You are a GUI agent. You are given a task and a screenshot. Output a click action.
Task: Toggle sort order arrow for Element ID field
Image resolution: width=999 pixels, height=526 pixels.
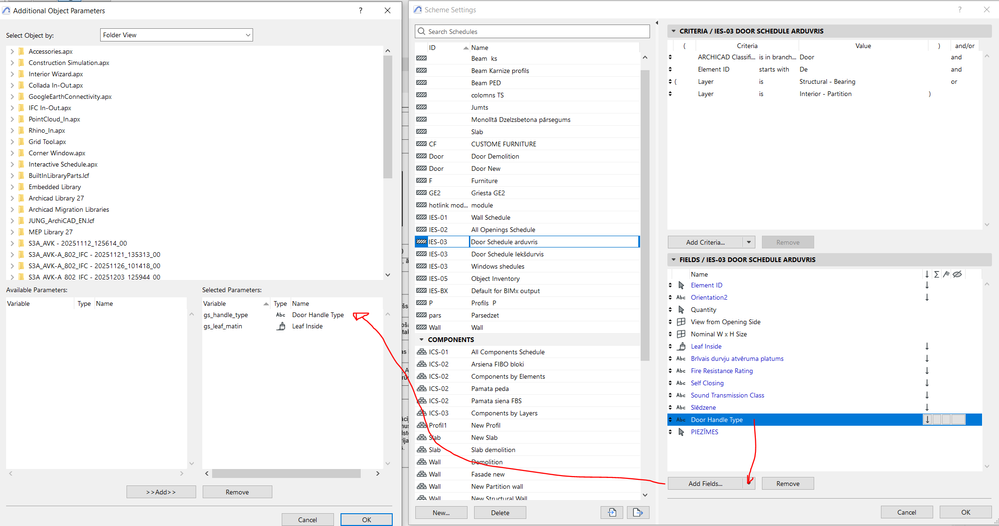tap(927, 285)
